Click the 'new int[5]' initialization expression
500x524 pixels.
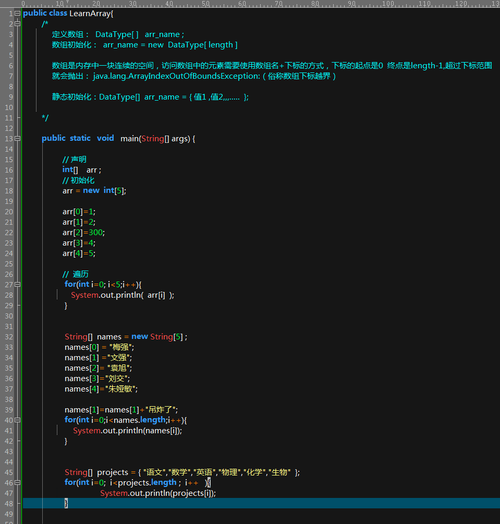[x=104, y=191]
